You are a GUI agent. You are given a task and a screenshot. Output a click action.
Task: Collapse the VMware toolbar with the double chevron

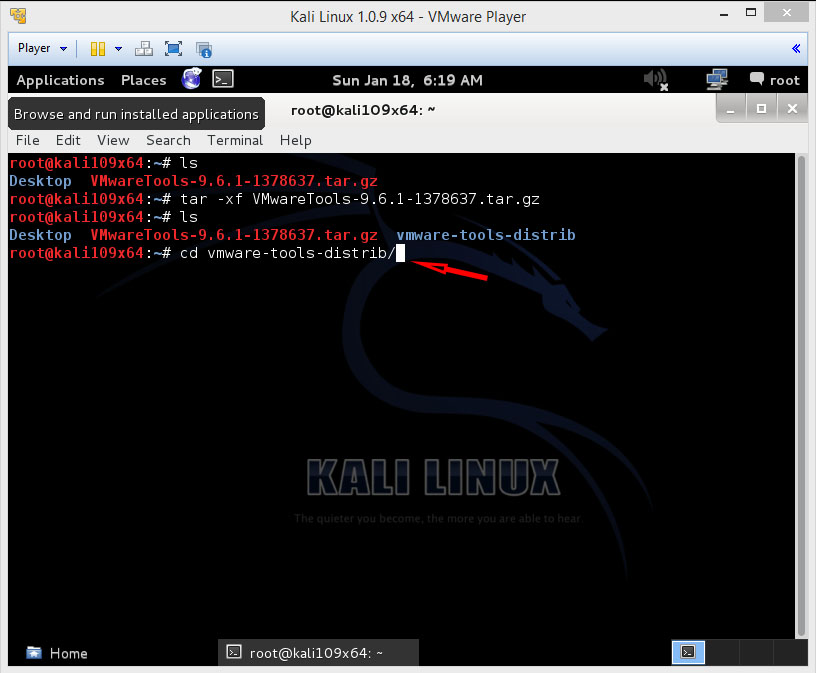pyautogui.click(x=796, y=48)
